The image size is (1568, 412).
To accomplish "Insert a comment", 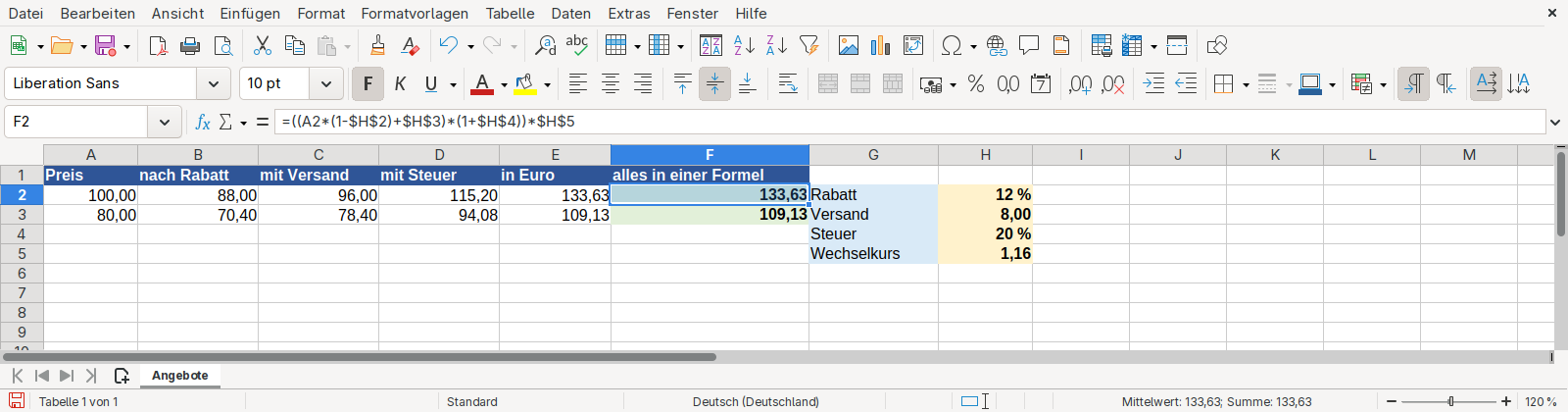I will pyautogui.click(x=1029, y=45).
